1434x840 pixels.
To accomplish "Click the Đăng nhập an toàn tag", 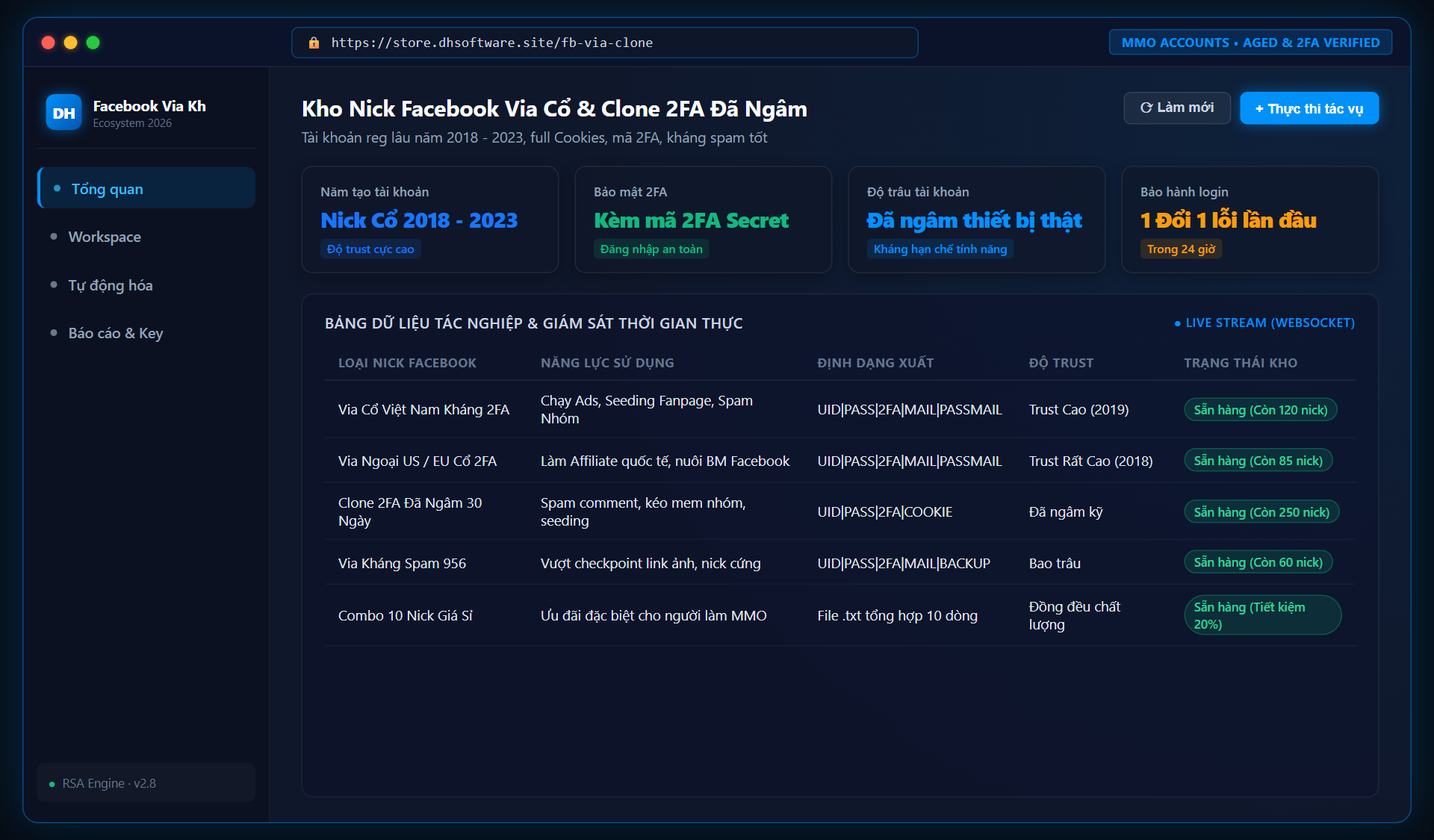I will pyautogui.click(x=651, y=249).
